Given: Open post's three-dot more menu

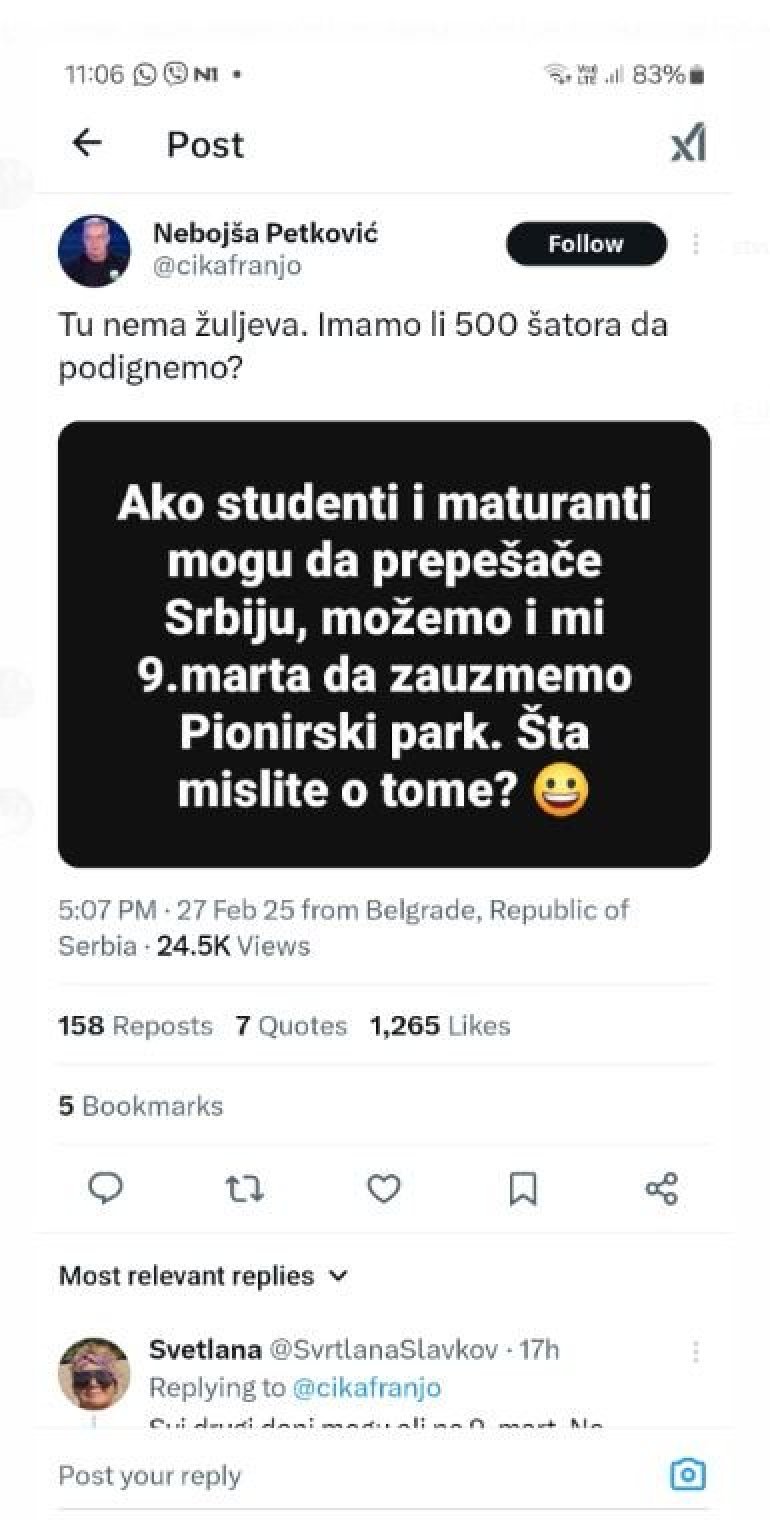Looking at the screenshot, I should click(696, 244).
